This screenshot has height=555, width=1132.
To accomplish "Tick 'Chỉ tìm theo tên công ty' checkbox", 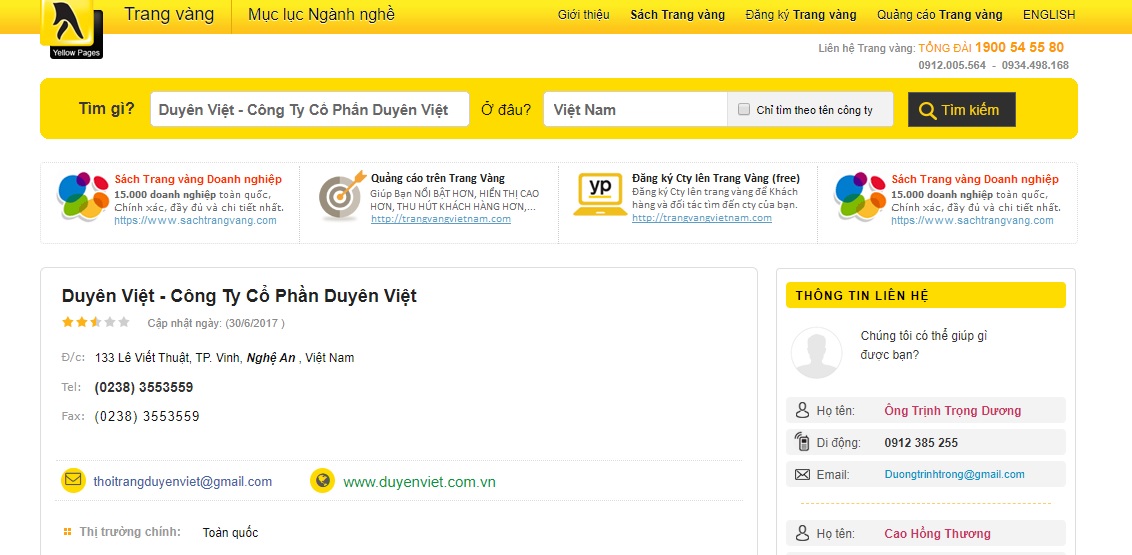I will coord(744,110).
